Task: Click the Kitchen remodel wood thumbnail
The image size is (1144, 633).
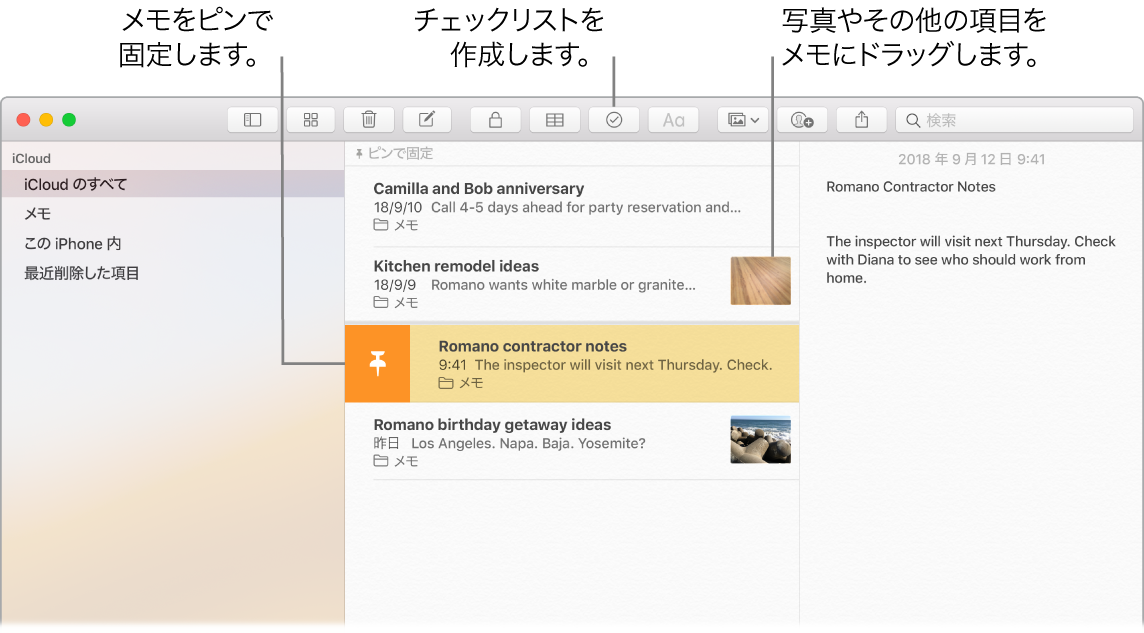Action: pyautogui.click(x=760, y=281)
